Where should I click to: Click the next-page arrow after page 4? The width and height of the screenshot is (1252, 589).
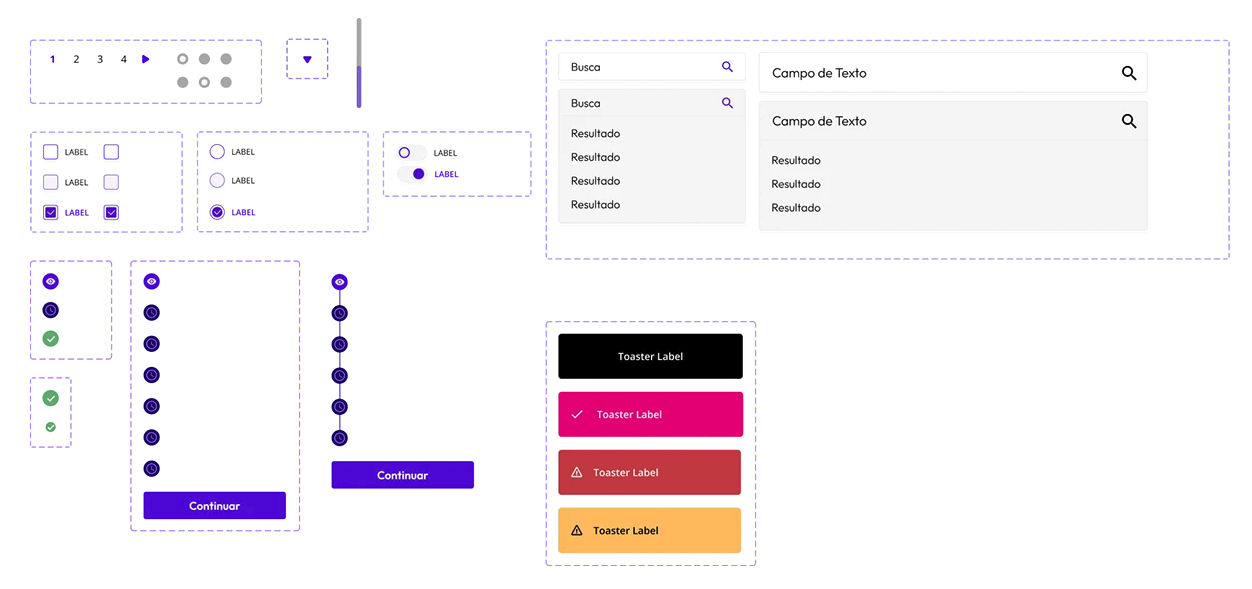145,59
